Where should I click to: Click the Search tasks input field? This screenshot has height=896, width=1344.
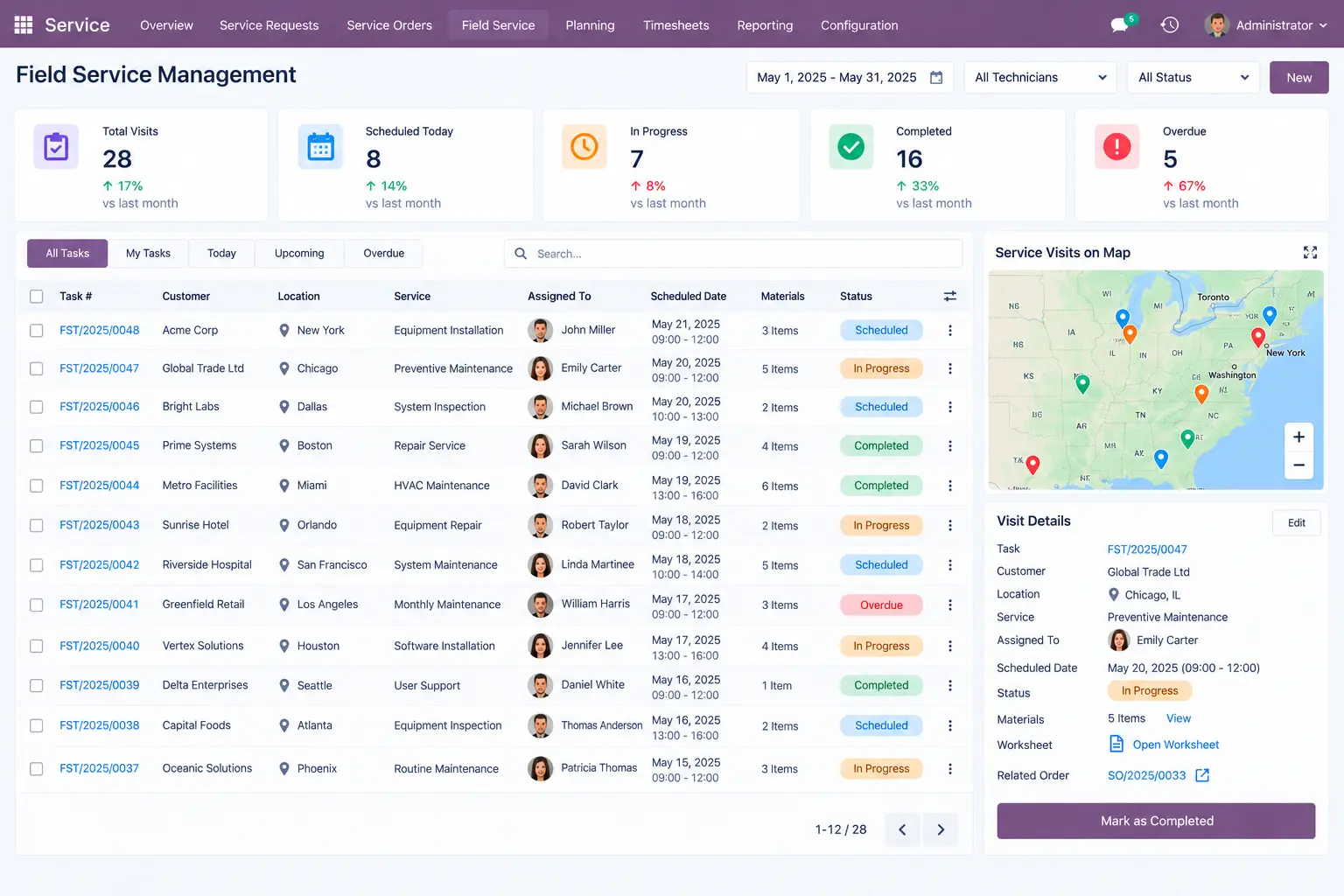point(733,254)
